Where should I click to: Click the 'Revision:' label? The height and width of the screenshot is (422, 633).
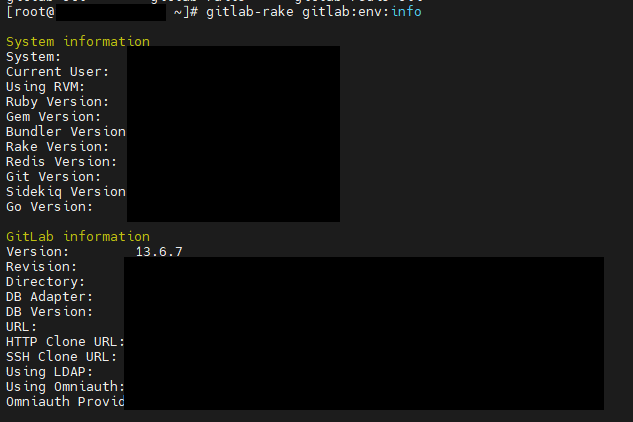click(41, 267)
